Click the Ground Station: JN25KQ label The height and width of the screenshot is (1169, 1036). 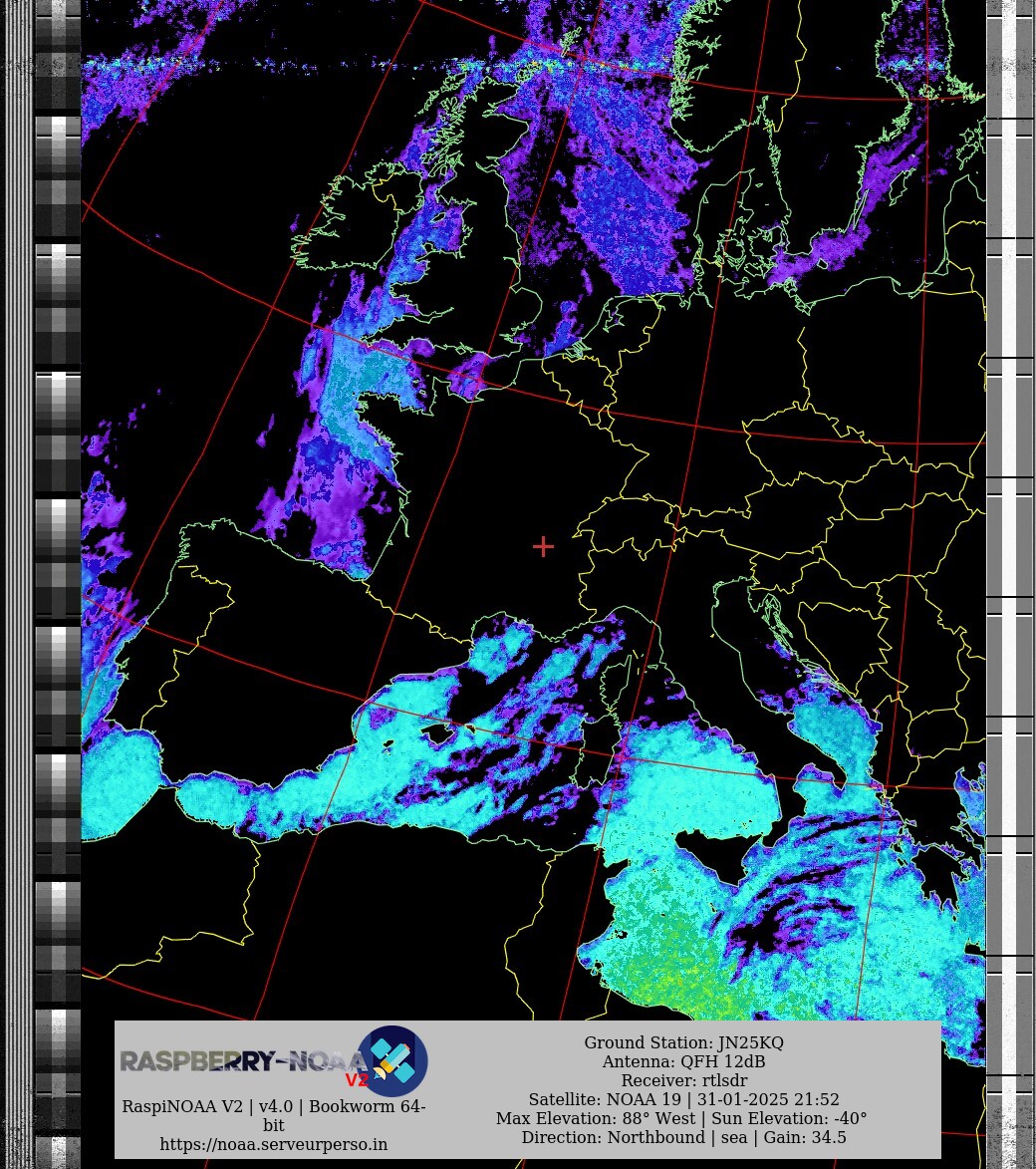[683, 1042]
